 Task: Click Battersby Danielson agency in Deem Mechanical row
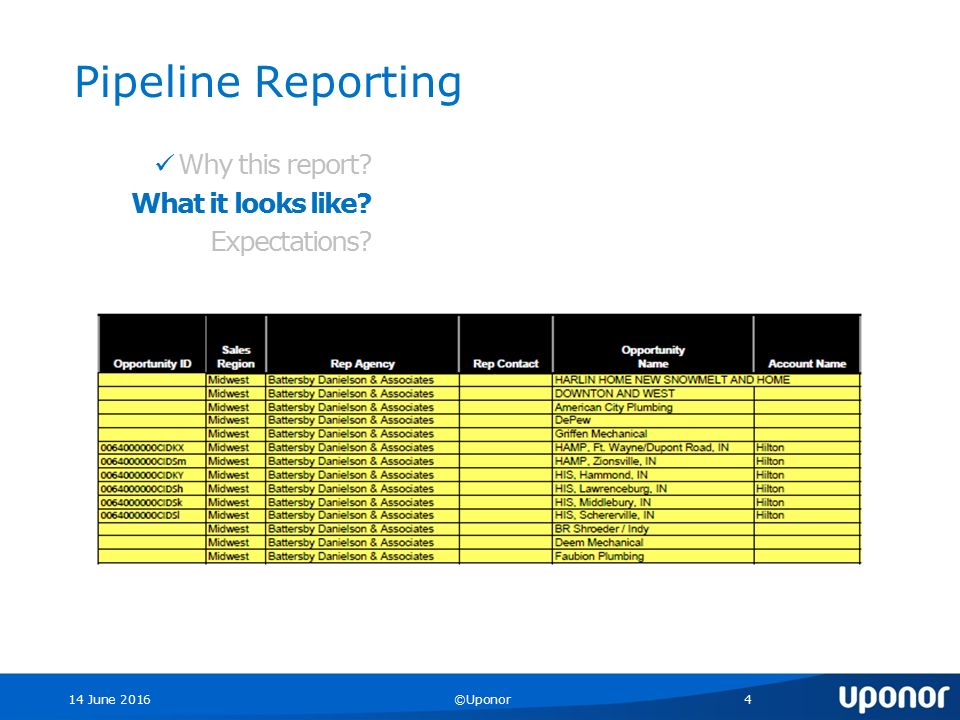[x=362, y=542]
